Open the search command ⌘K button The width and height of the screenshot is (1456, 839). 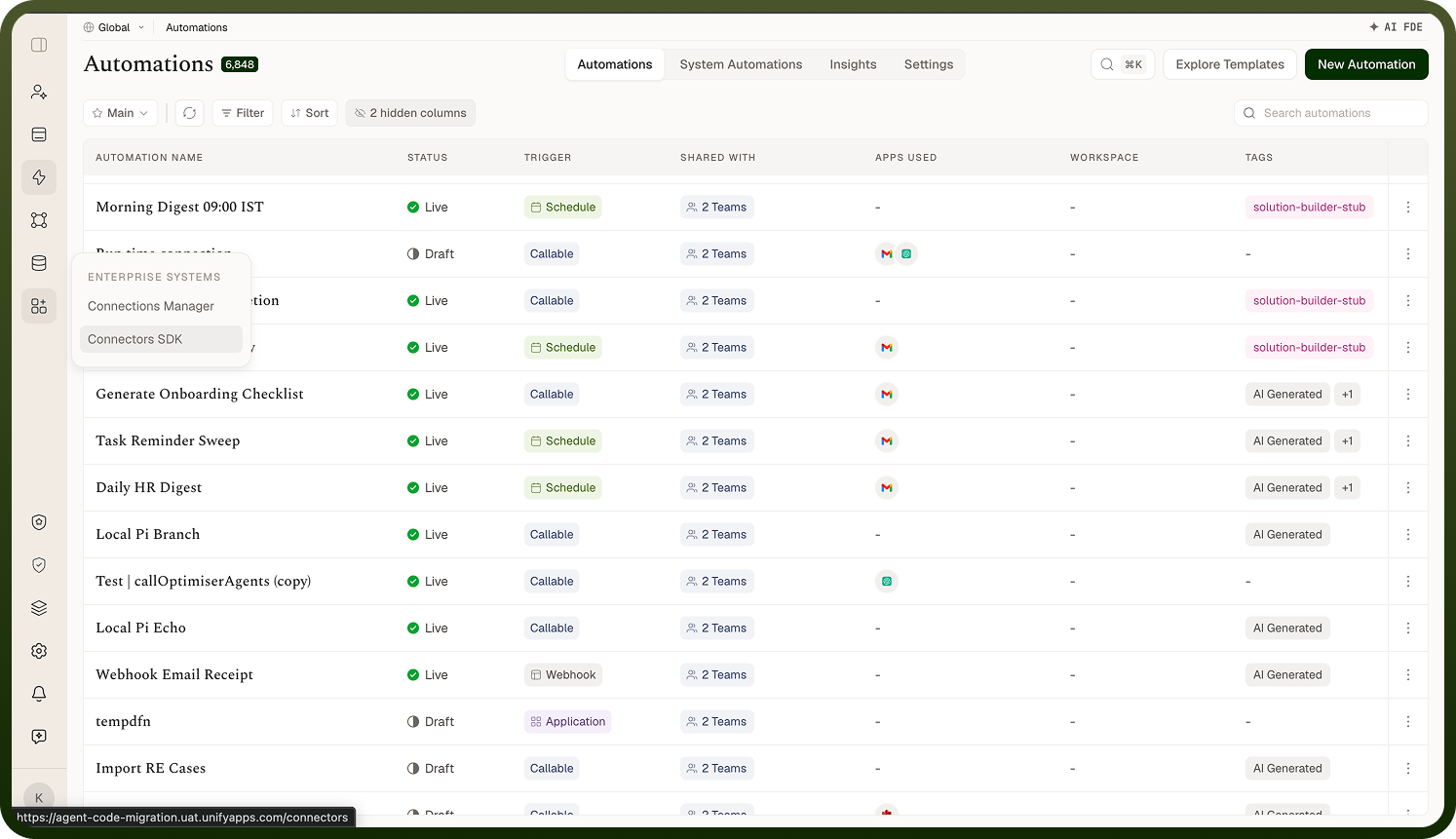click(1123, 64)
